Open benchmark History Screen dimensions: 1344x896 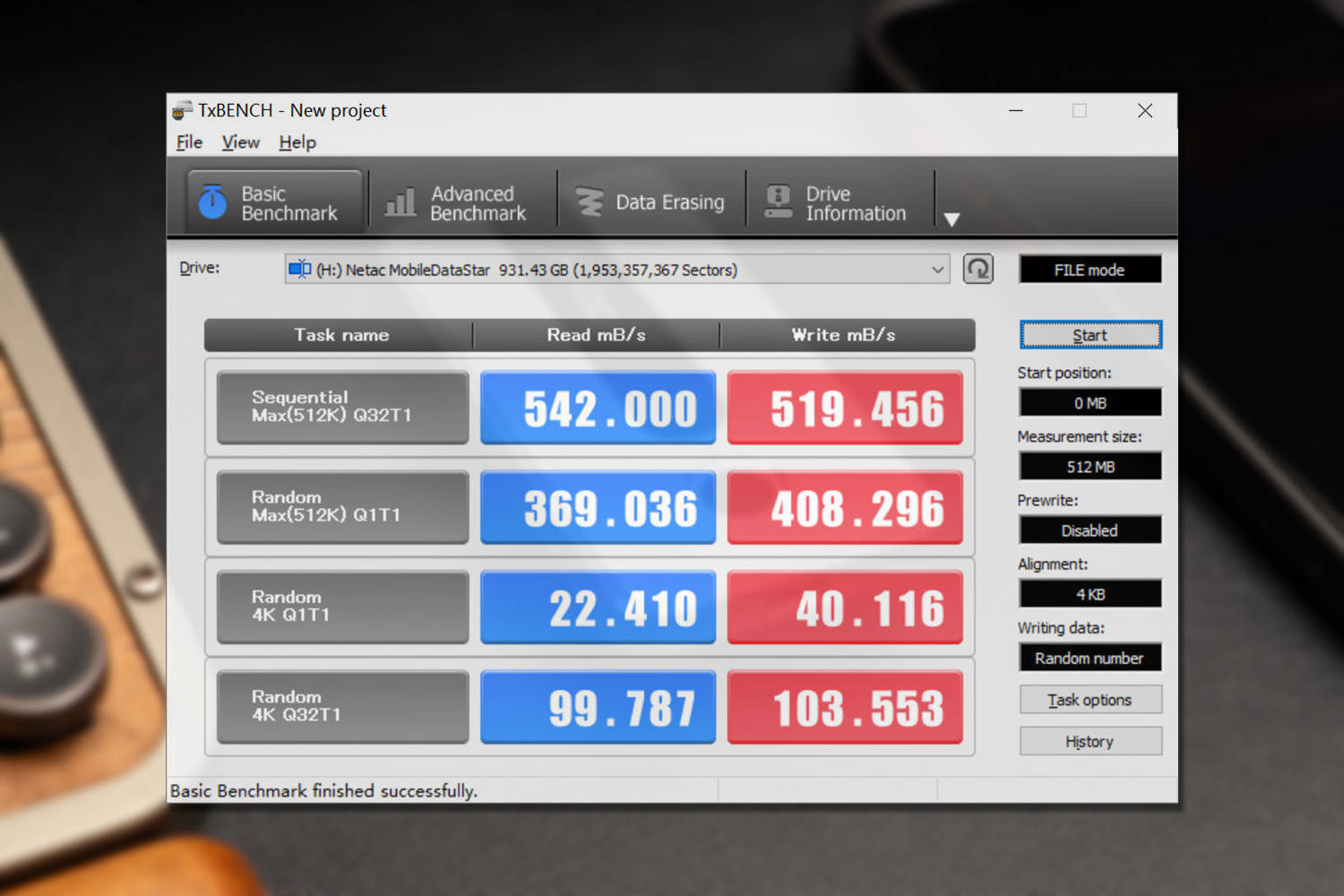(1090, 742)
